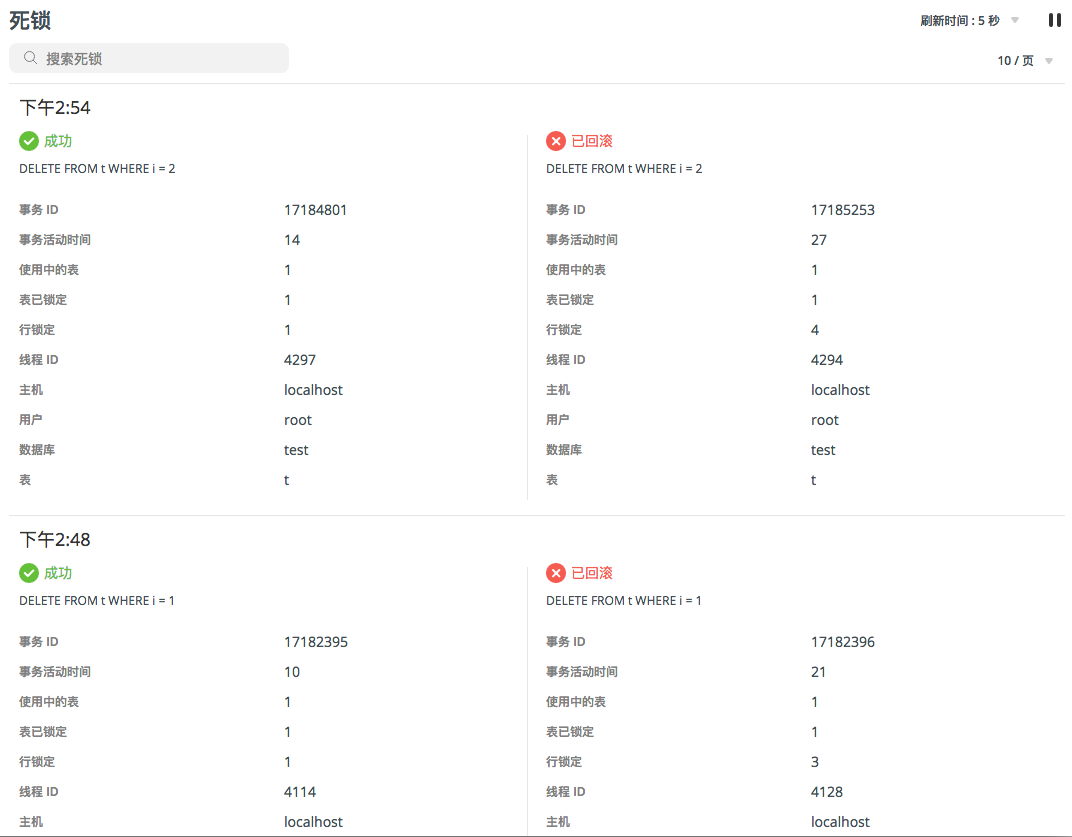1072x837 pixels.
Task: Select 行锁定 label beside value 3
Action: pyautogui.click(x=563, y=762)
